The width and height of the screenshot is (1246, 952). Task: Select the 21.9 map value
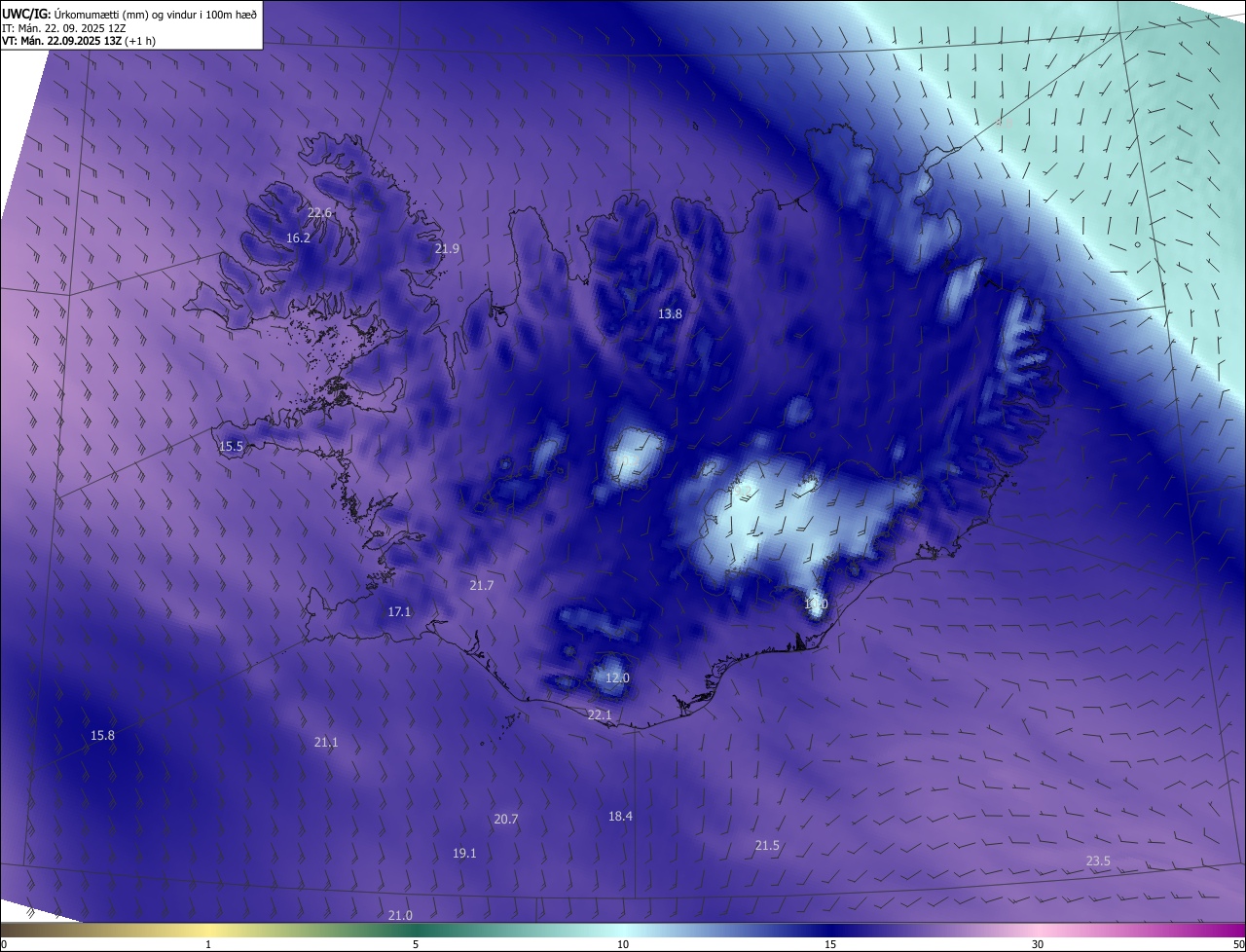(447, 248)
